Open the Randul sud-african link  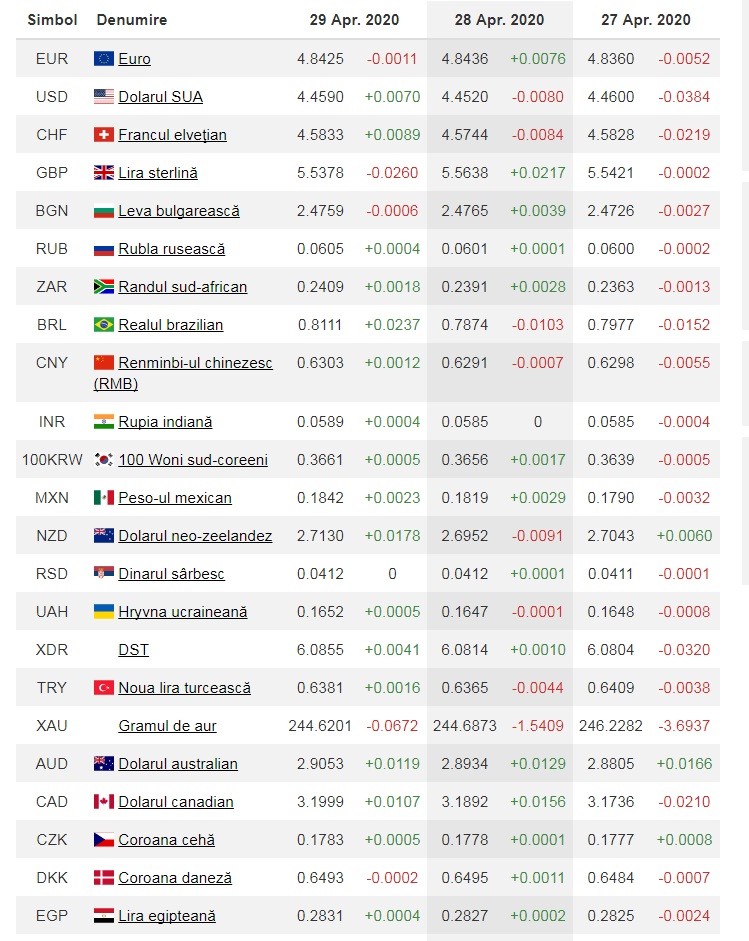click(x=182, y=287)
